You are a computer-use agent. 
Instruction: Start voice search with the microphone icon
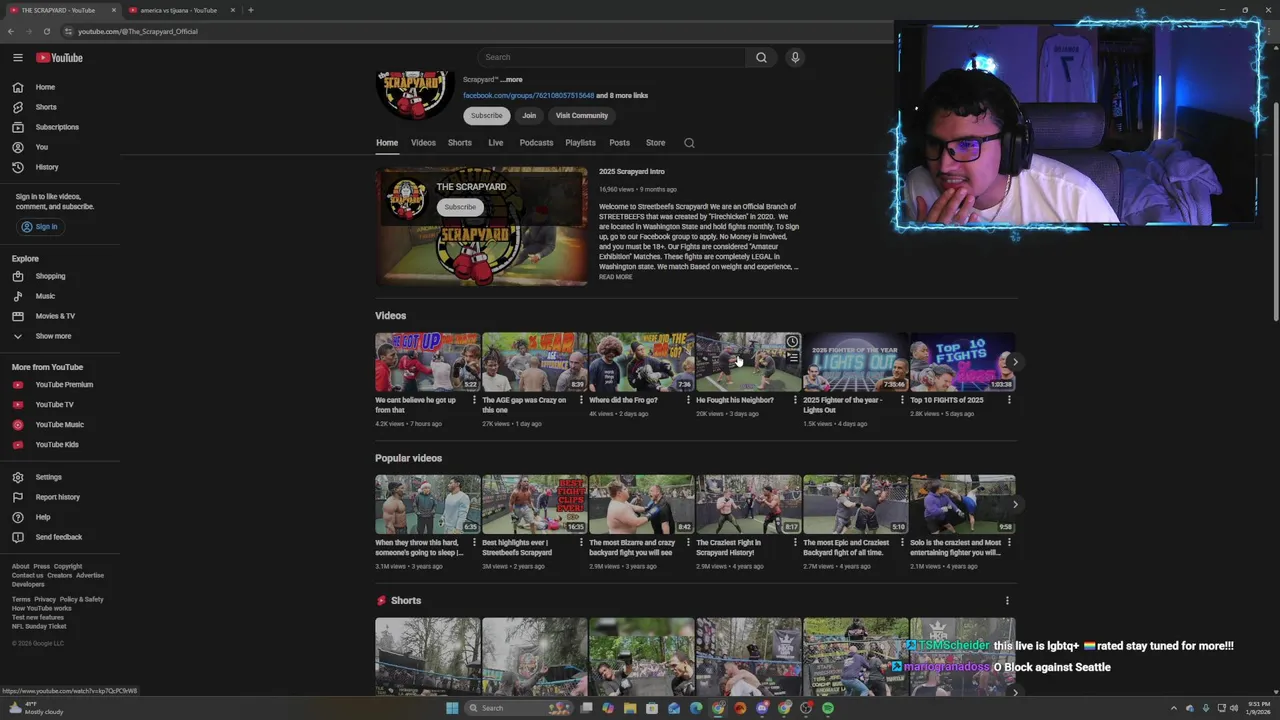[x=795, y=57]
